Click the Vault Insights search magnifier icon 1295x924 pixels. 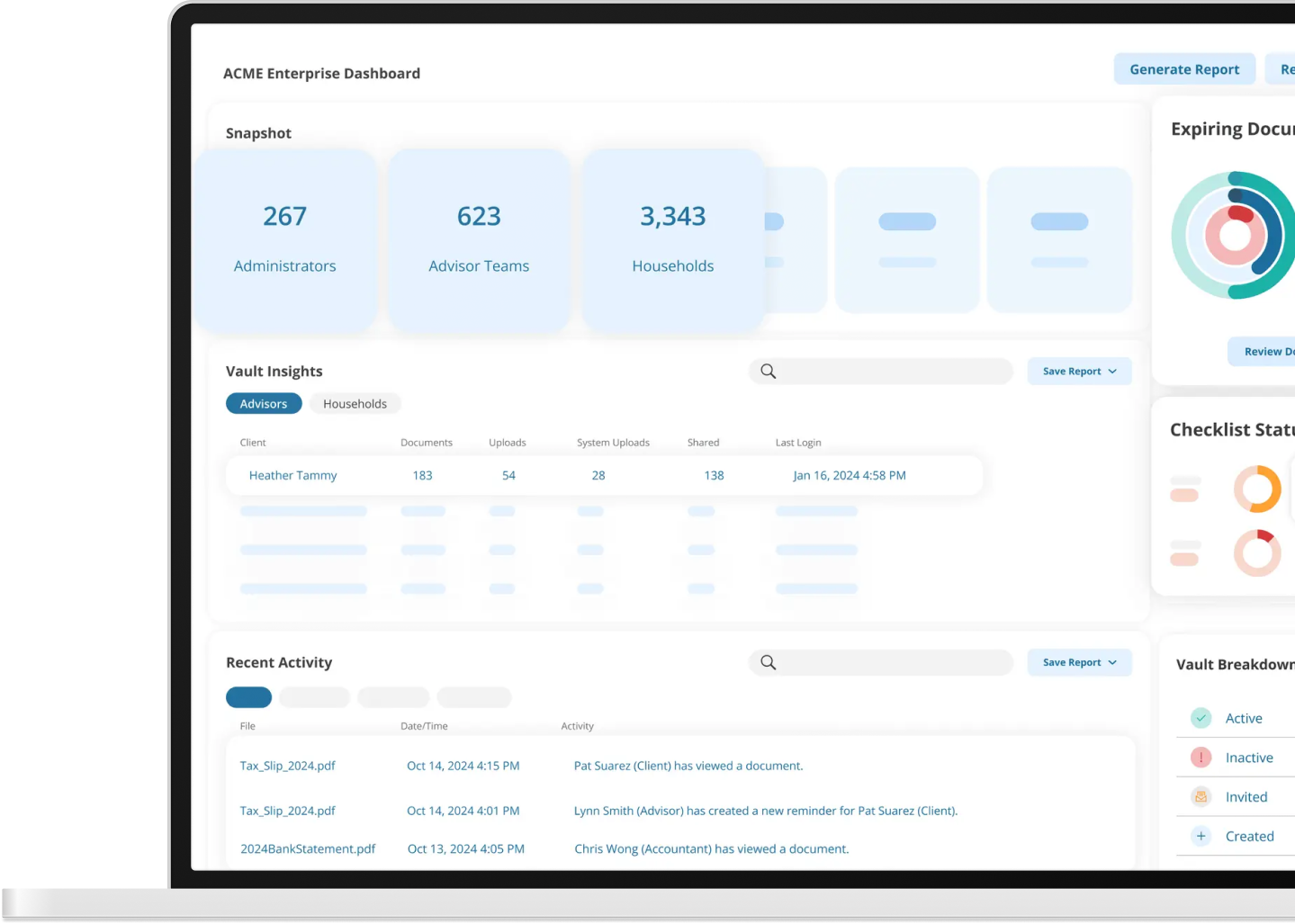[768, 372]
